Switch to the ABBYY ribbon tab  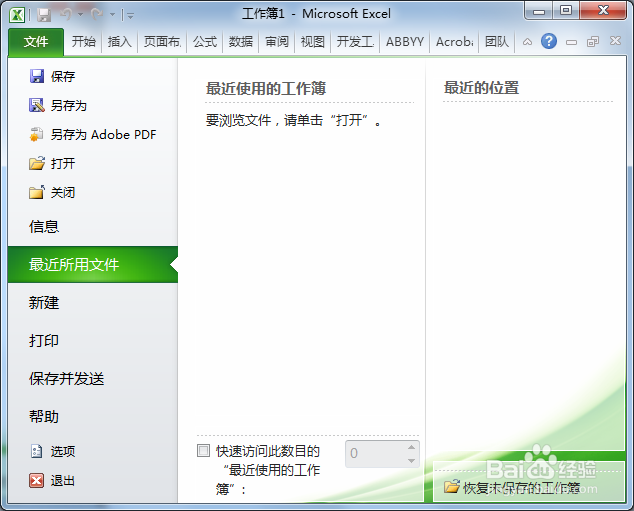click(x=405, y=42)
